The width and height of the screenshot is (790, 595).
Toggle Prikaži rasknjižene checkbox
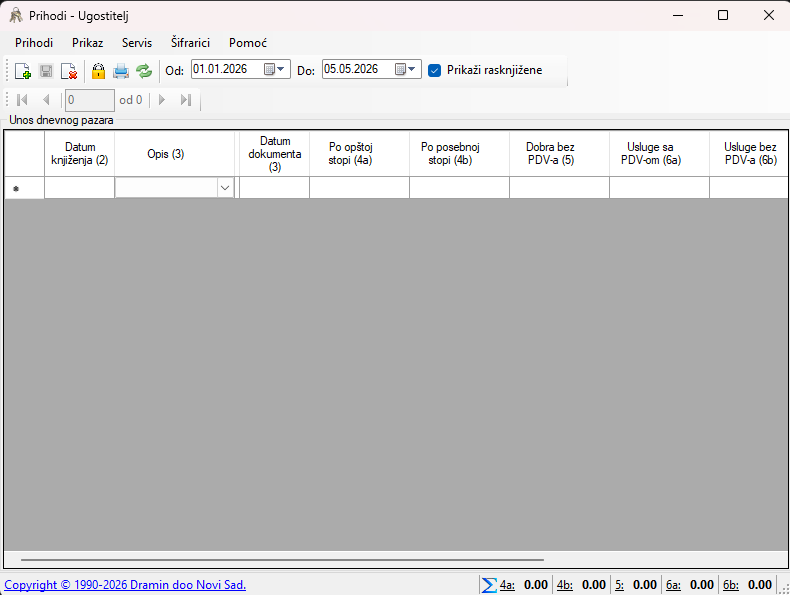coord(434,70)
